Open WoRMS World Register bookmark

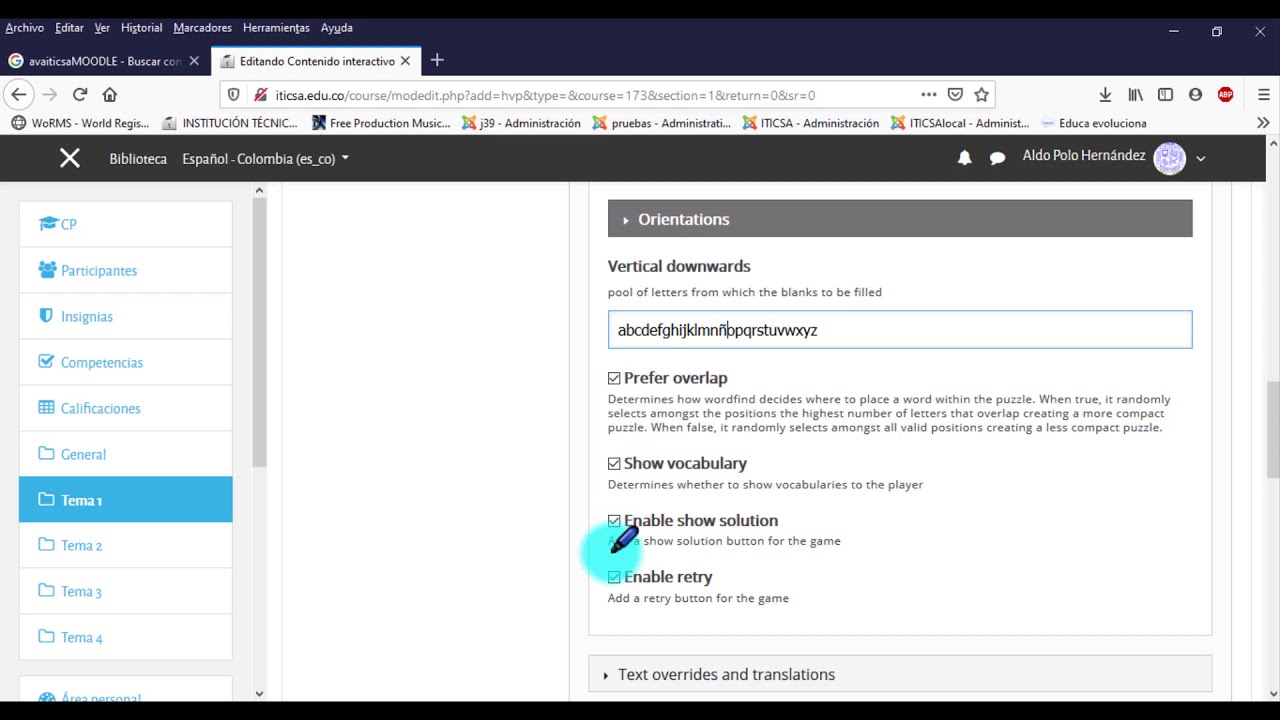pos(80,123)
